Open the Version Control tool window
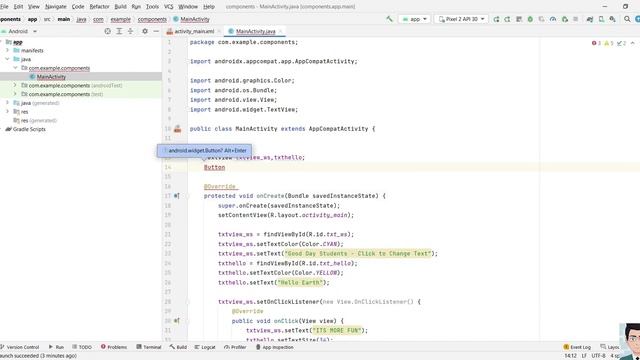The image size is (640, 360). (x=20, y=347)
